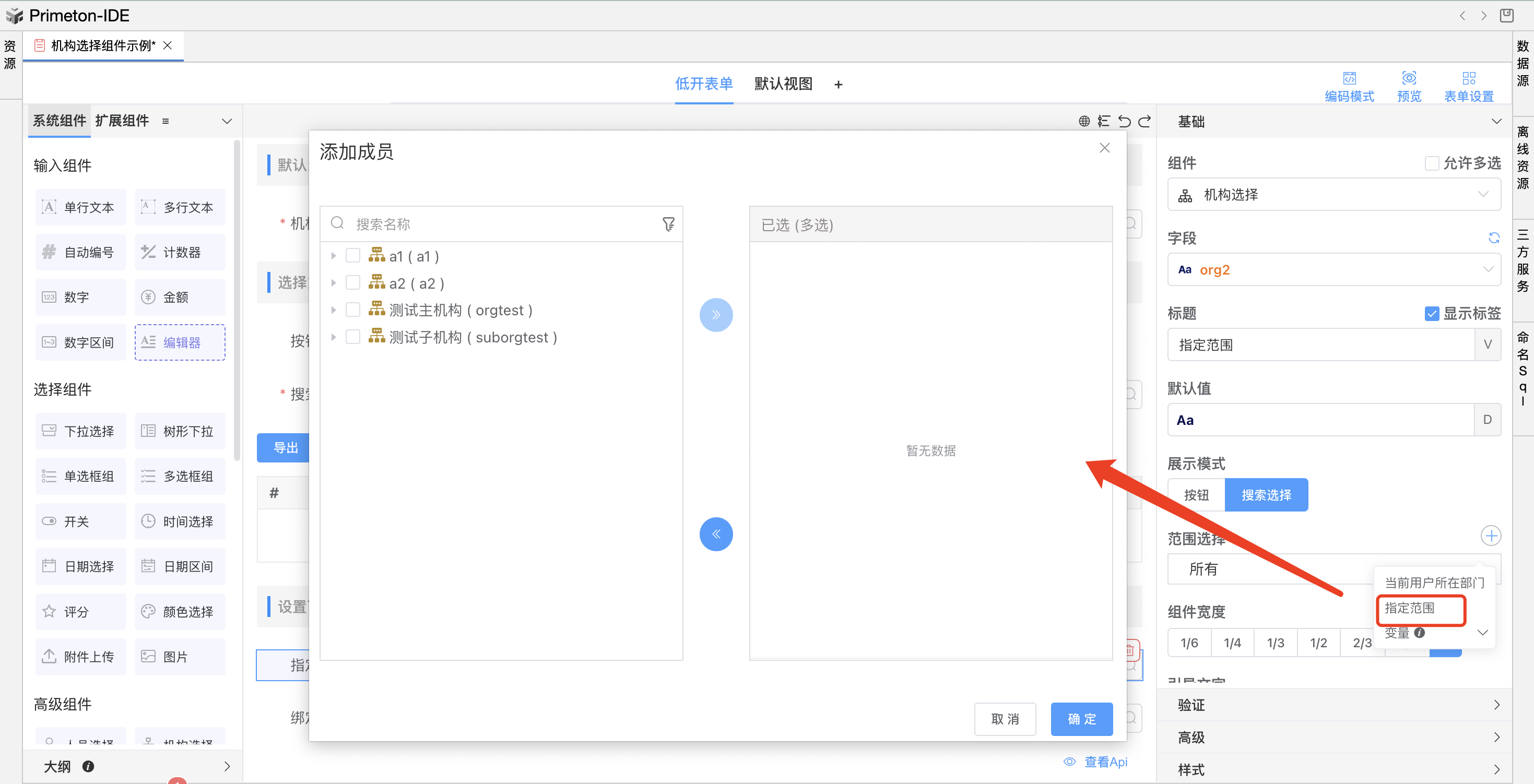Switch to the 默认视图 tab
The height and width of the screenshot is (784, 1534).
pos(783,84)
